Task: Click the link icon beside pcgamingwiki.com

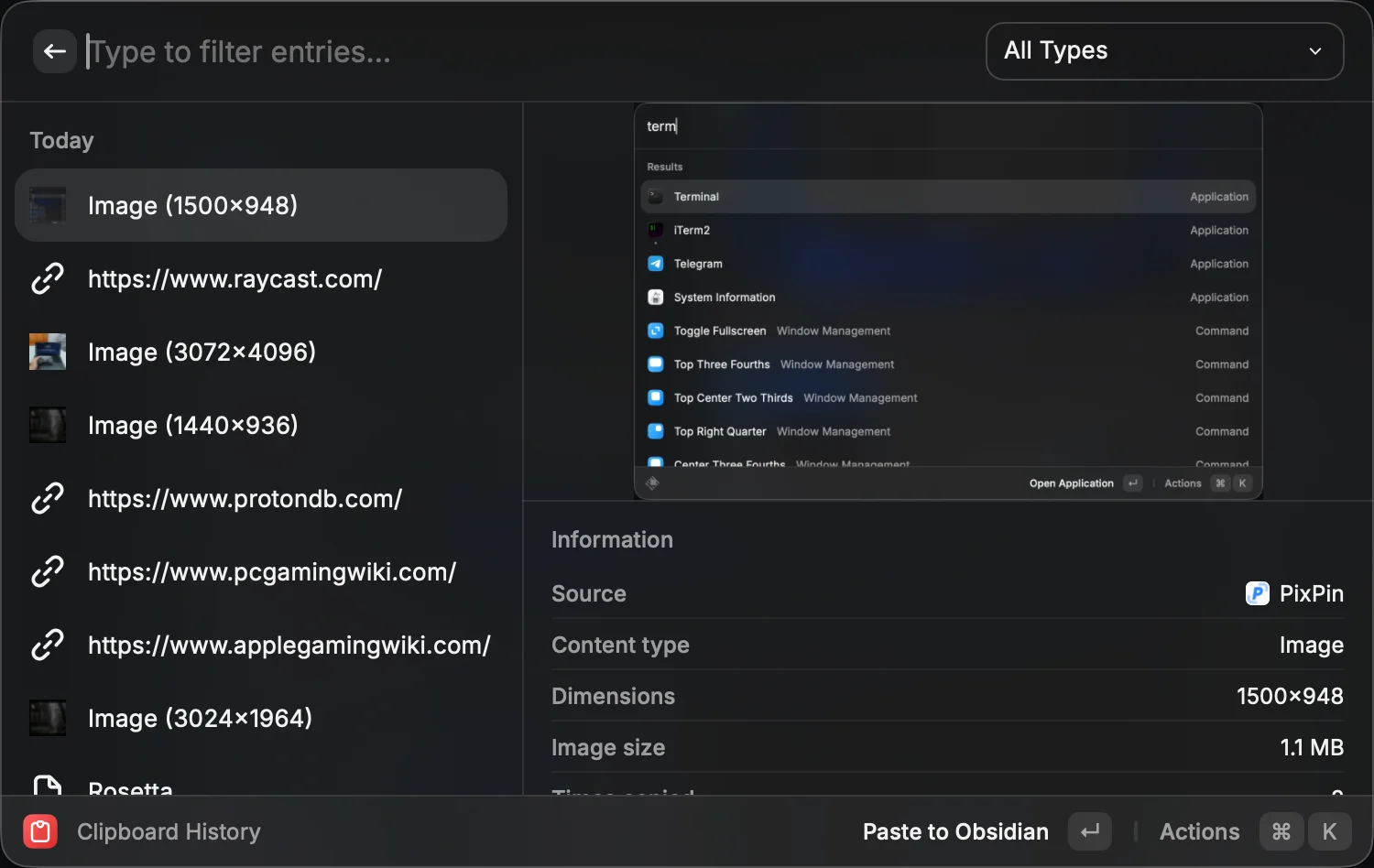Action: coord(48,571)
